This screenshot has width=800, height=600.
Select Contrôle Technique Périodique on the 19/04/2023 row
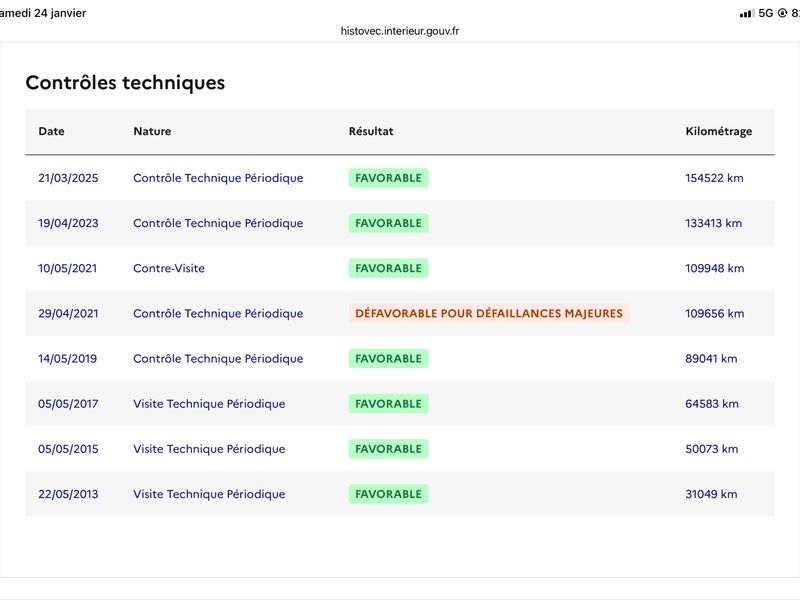coord(218,223)
